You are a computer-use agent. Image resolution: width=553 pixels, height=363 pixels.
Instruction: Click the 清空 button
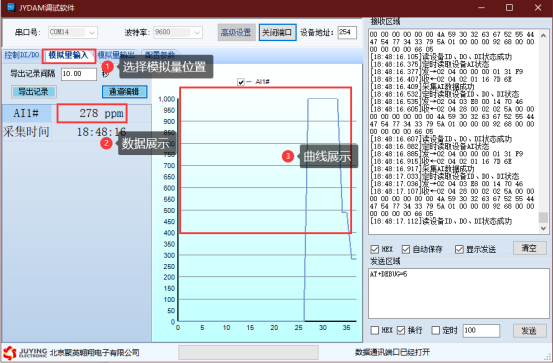[x=529, y=248]
